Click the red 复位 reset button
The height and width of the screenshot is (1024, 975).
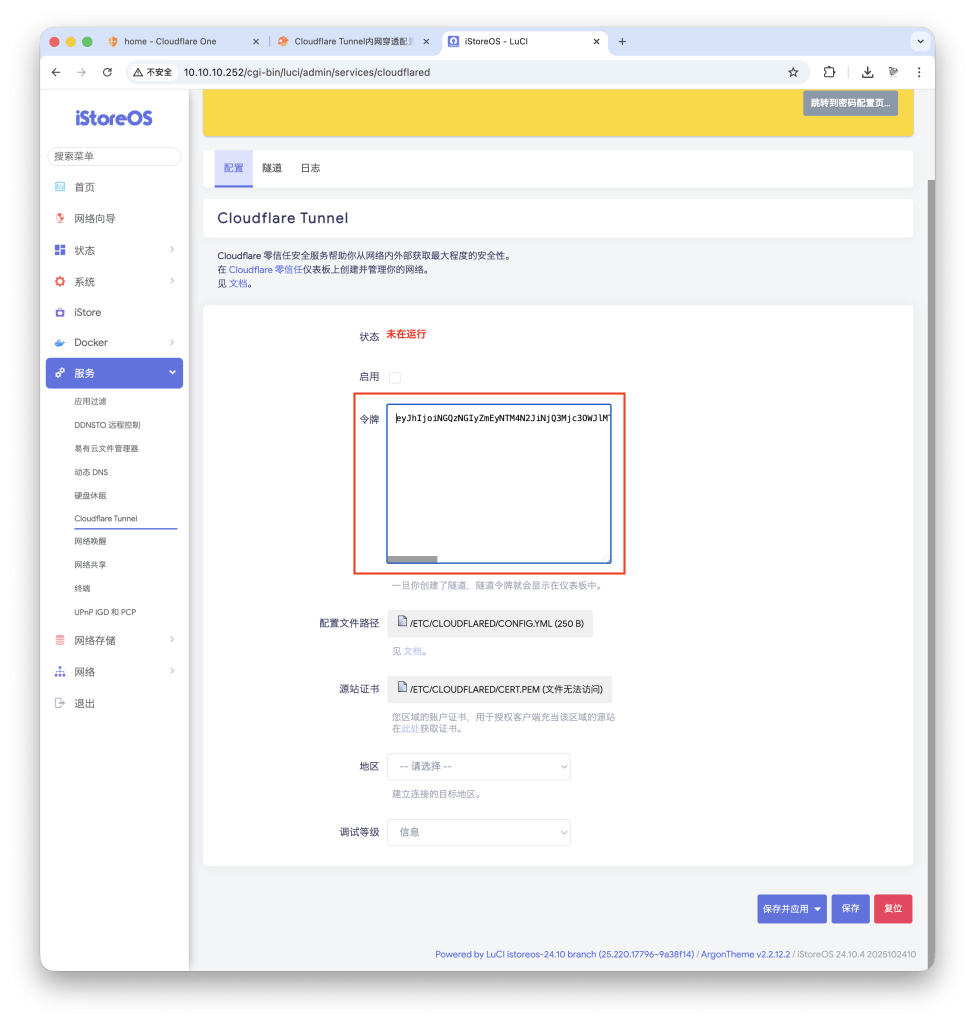[893, 909]
